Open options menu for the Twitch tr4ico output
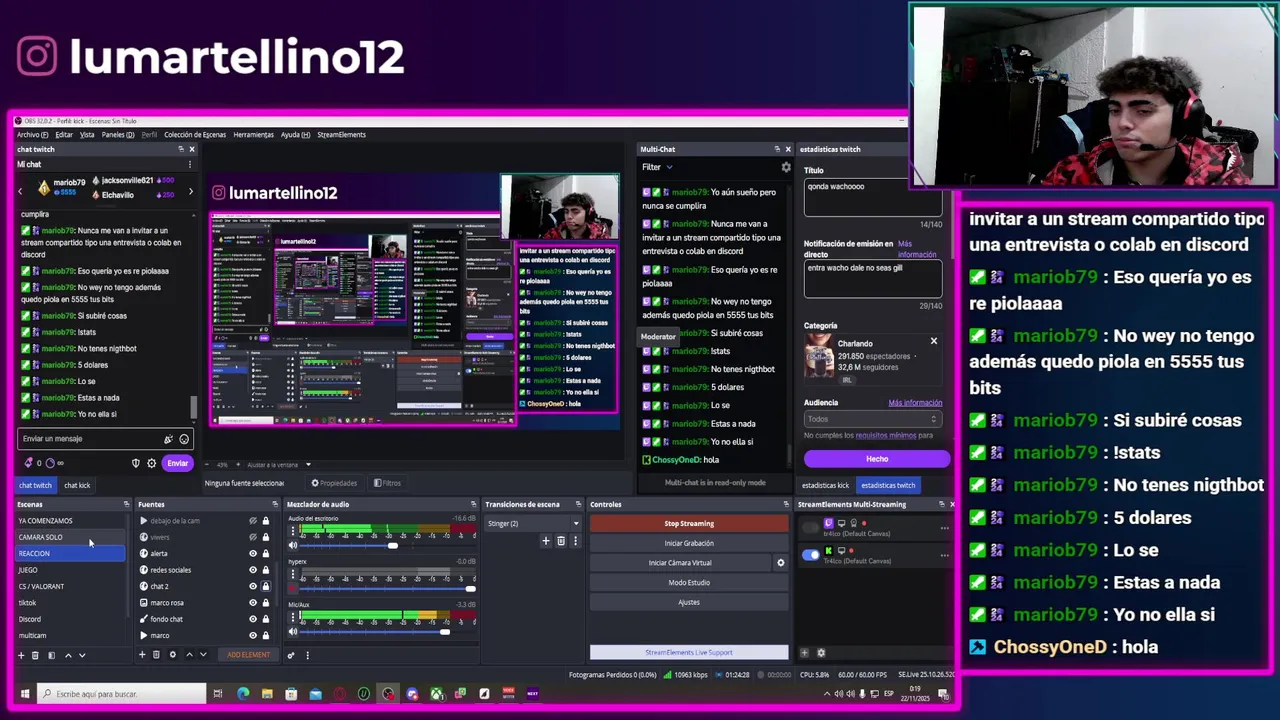The image size is (1280, 720). click(x=944, y=528)
